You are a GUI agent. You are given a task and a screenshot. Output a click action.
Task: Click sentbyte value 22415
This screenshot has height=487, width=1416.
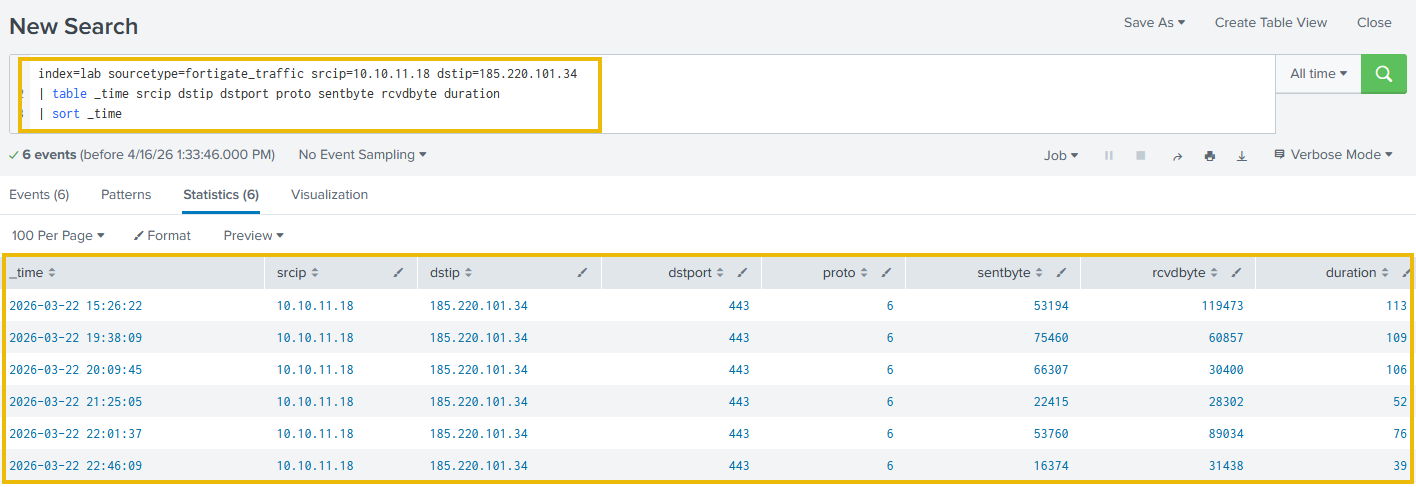click(1051, 402)
